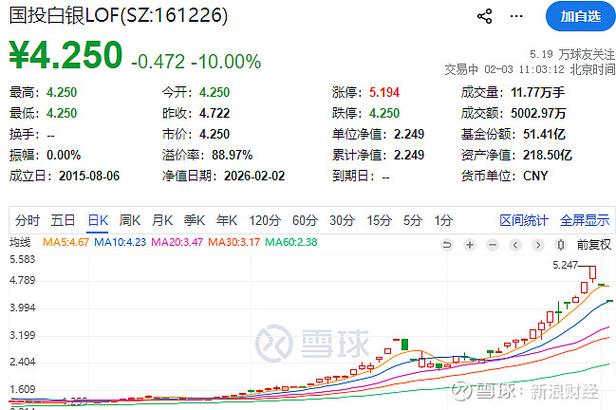Viewport: 616px width, 410px height.
Task: Click the change value -0.472 -10.00%
Action: (196, 62)
